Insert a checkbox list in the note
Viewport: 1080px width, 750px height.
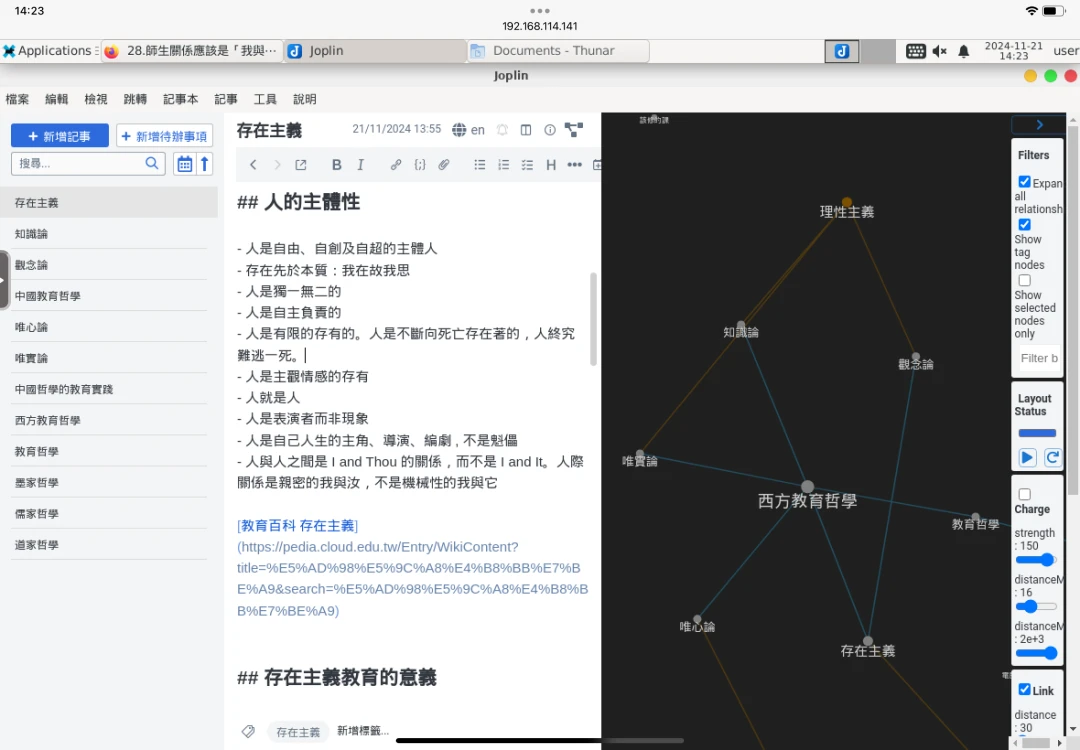(x=527, y=165)
